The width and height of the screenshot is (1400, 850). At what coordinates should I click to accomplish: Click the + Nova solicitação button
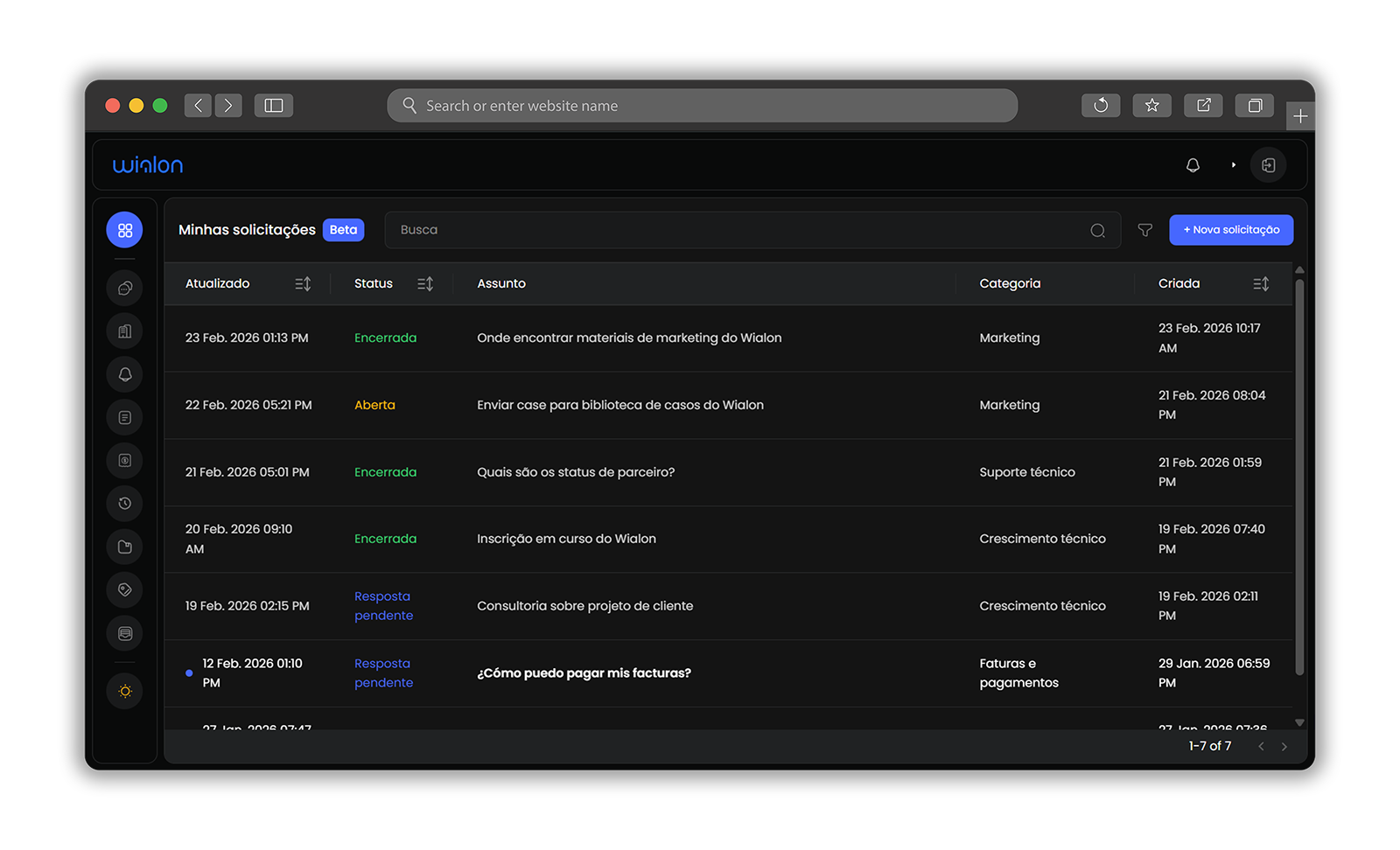tap(1231, 230)
